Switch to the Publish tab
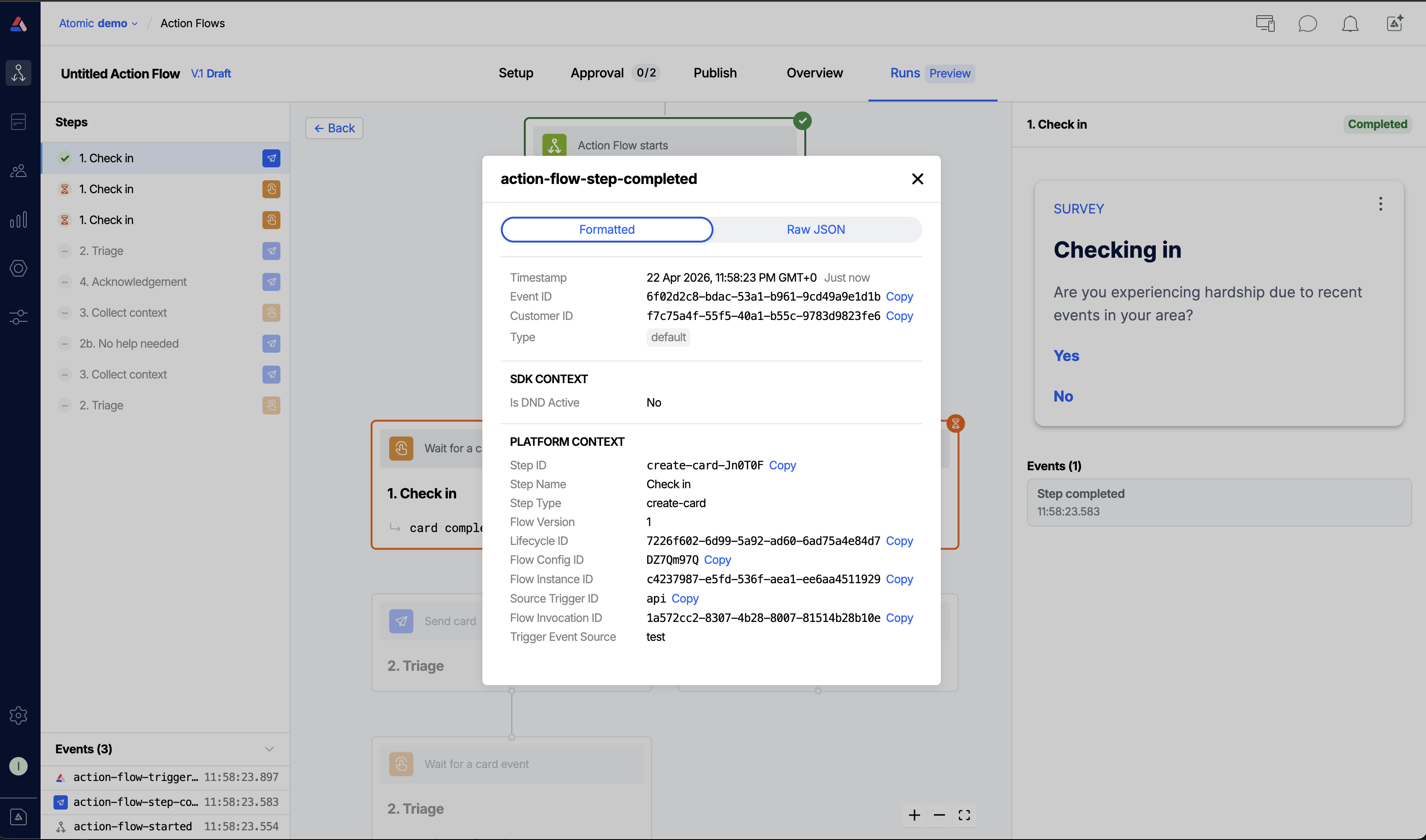 click(x=715, y=72)
